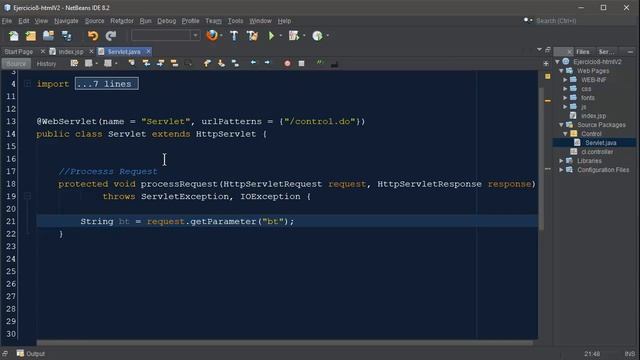The width and height of the screenshot is (640, 360).
Task: Switch to the Start Page tab
Action: [x=19, y=52]
